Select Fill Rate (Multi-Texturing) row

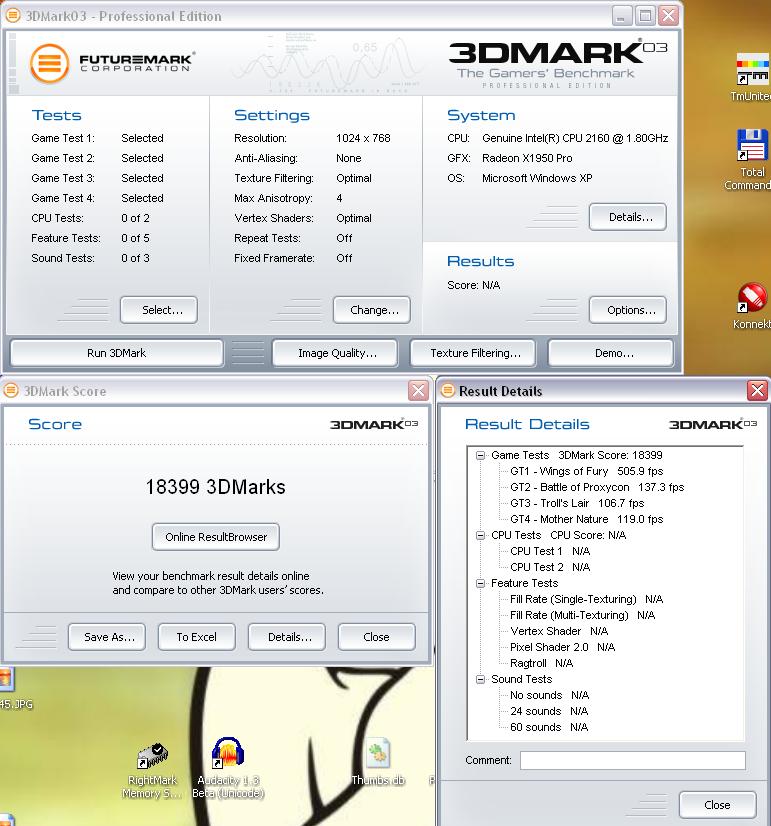tap(582, 615)
